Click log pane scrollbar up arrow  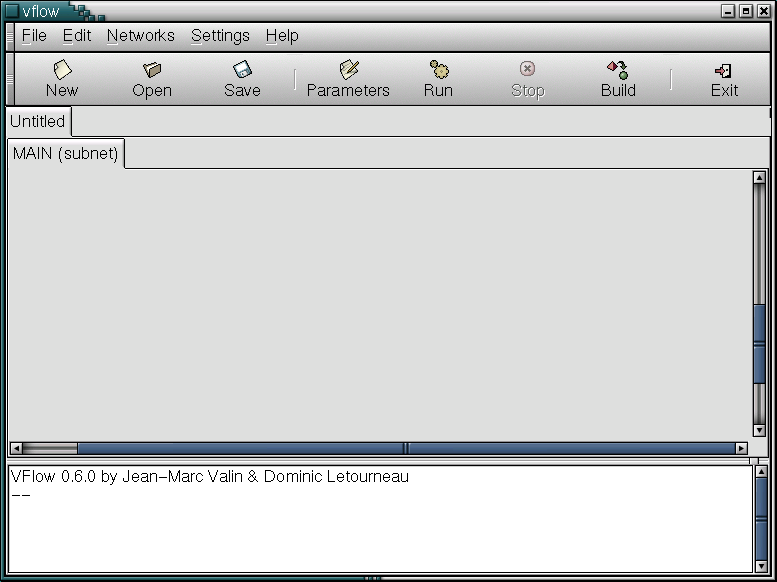[762, 472]
